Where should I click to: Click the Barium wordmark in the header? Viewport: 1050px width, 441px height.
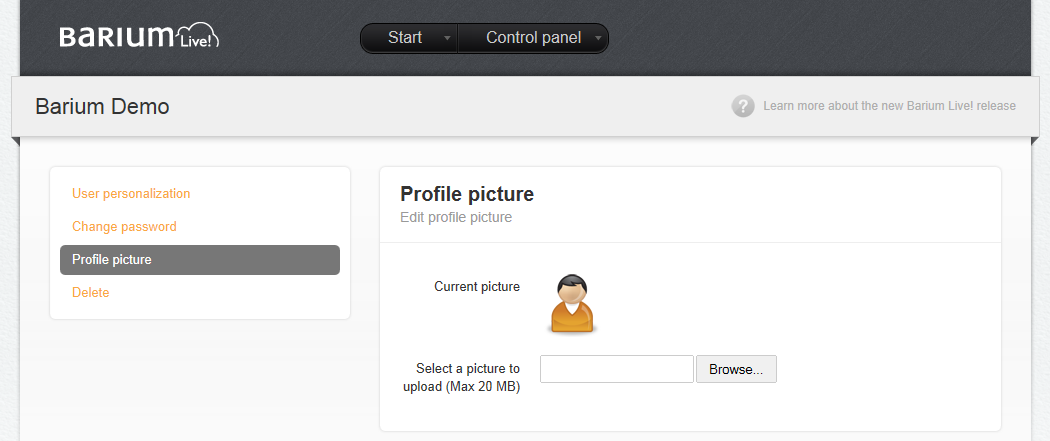pos(117,37)
